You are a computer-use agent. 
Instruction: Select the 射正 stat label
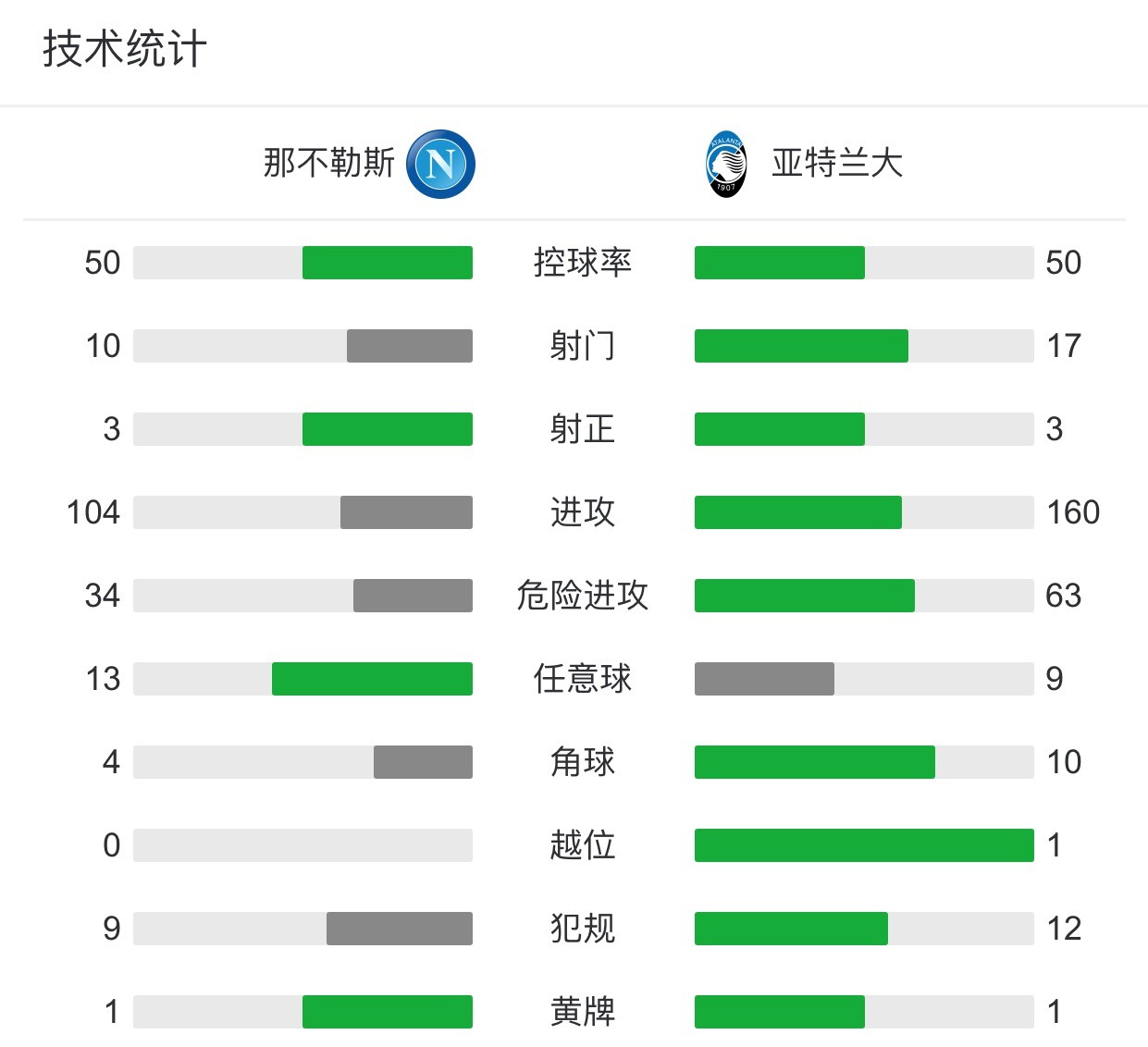point(583,429)
